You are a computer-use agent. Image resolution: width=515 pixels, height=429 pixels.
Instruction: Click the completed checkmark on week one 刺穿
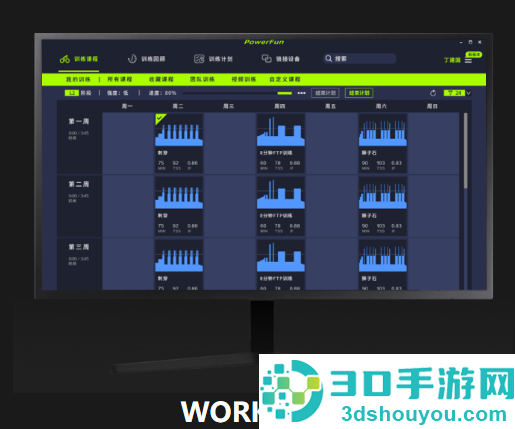pyautogui.click(x=160, y=118)
